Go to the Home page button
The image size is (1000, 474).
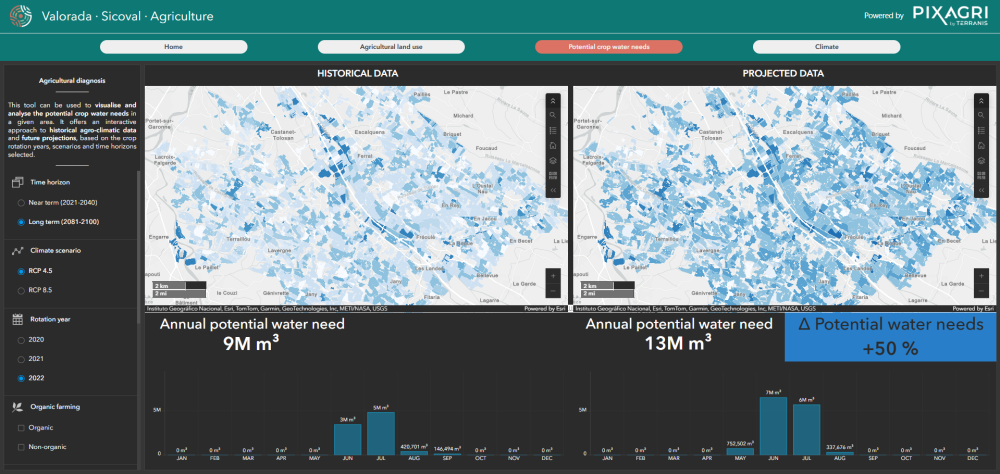[173, 47]
